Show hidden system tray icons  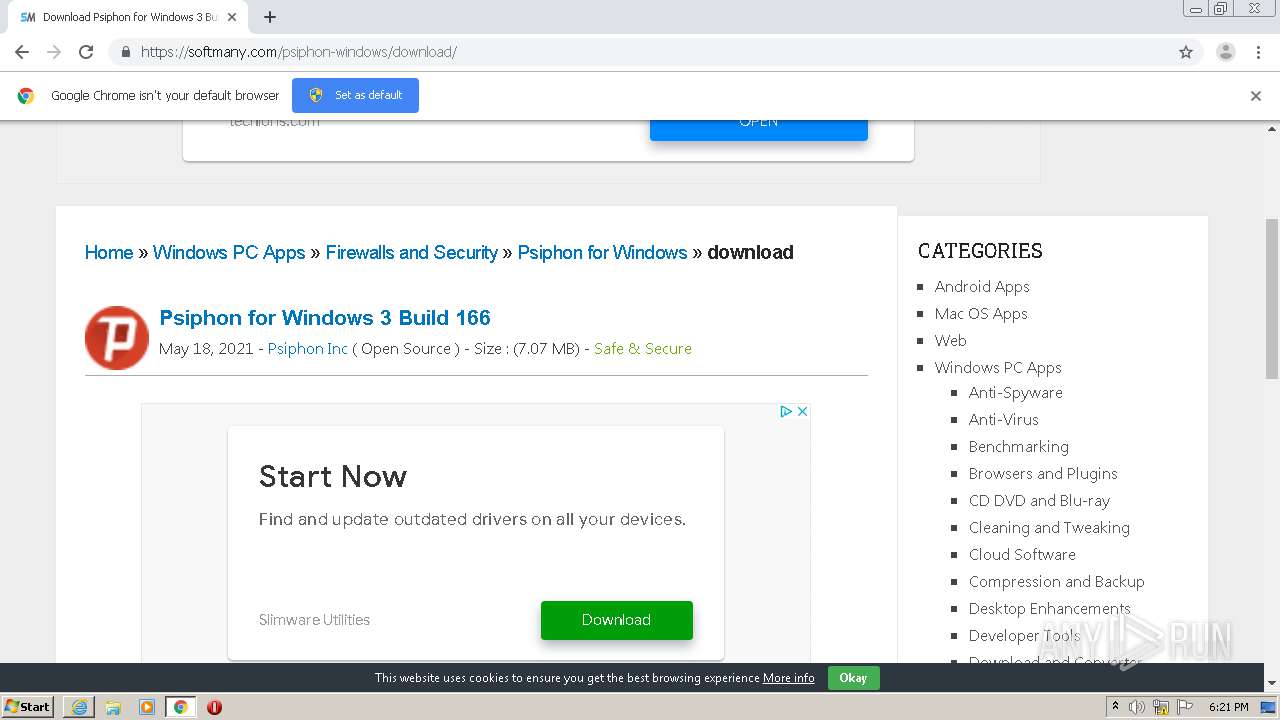[x=1115, y=707]
